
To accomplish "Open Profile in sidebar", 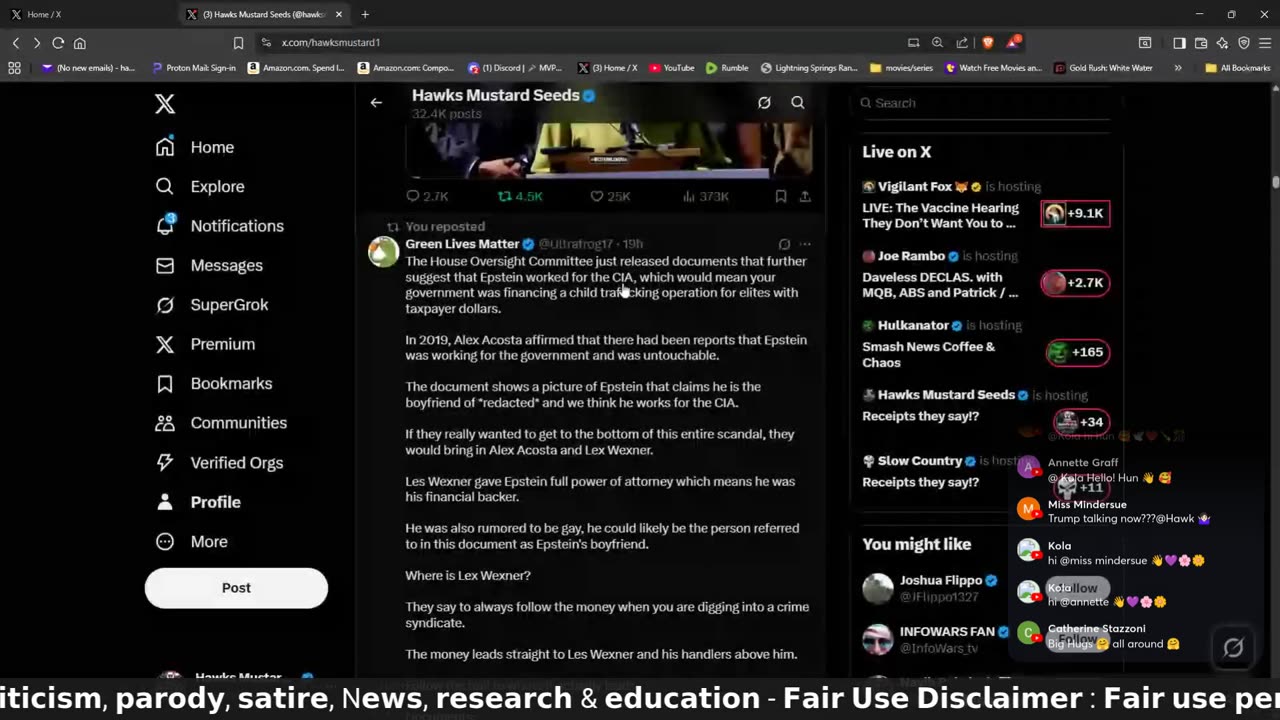I will coord(198,502).
